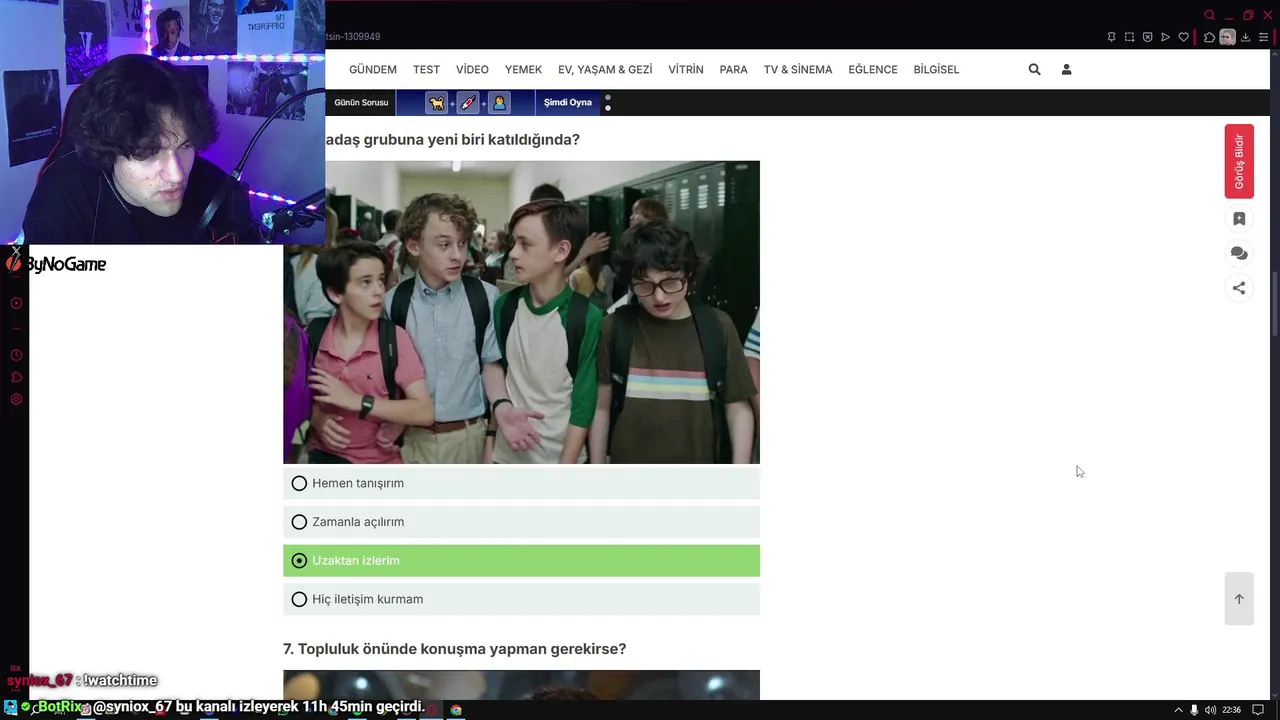Image resolution: width=1280 pixels, height=720 pixels.
Task: Open the extensions cube icon
Action: [x=1209, y=37]
